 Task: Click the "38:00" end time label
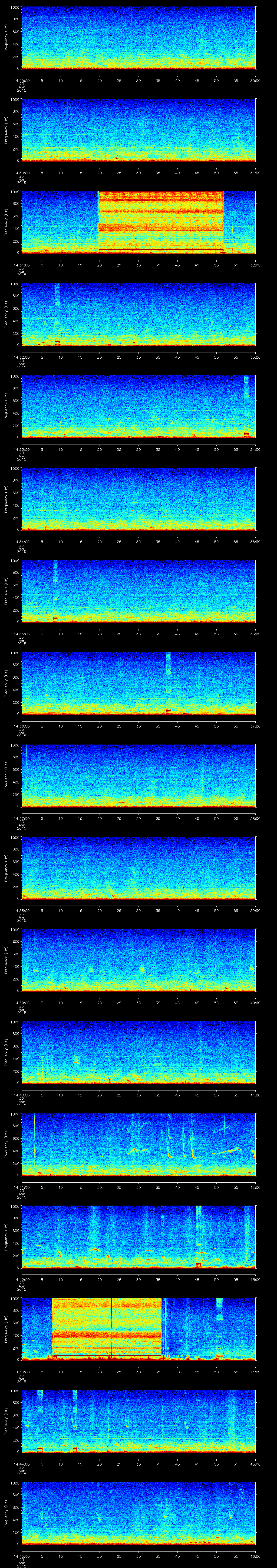tap(256, 819)
